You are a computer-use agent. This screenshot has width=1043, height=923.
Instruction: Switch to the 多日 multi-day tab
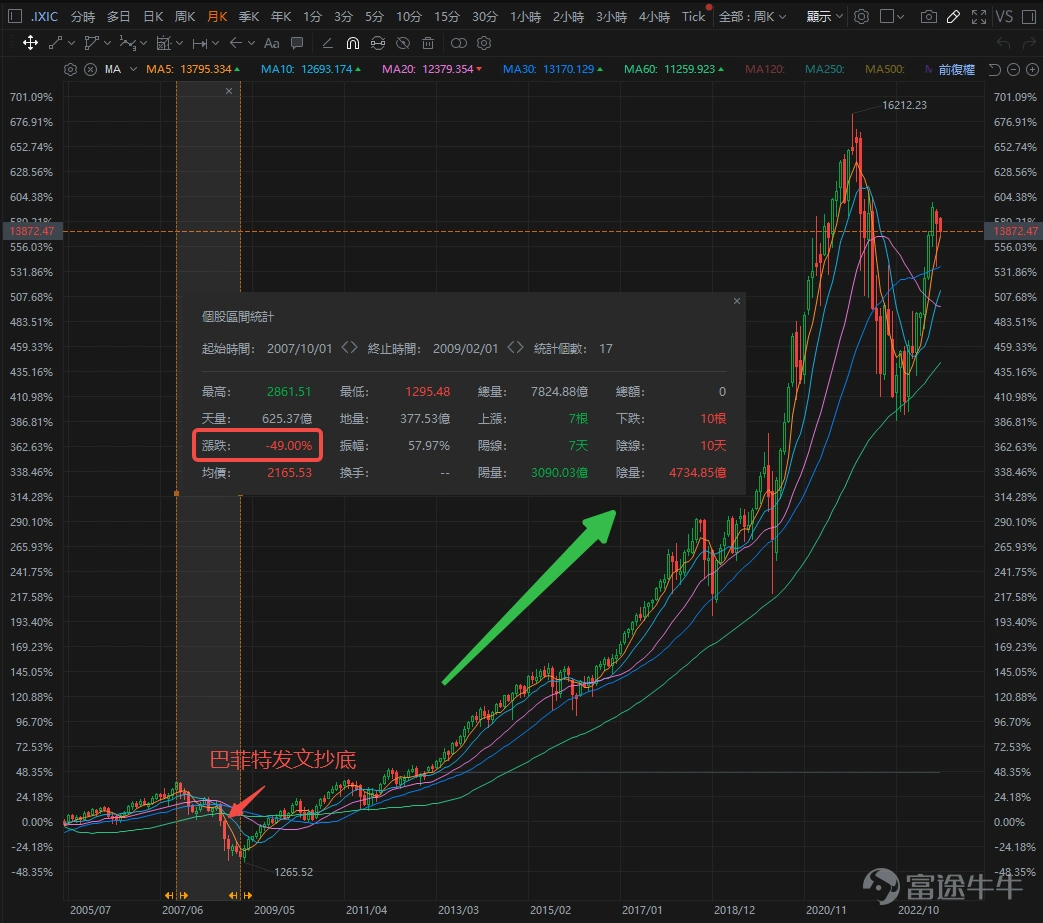point(118,17)
